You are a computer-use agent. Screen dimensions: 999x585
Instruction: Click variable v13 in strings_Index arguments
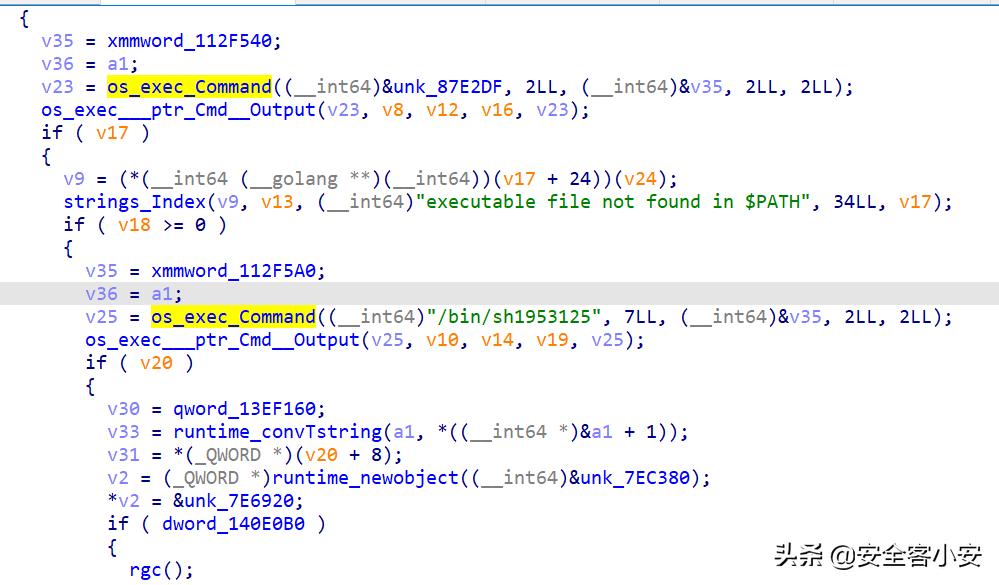point(277,202)
